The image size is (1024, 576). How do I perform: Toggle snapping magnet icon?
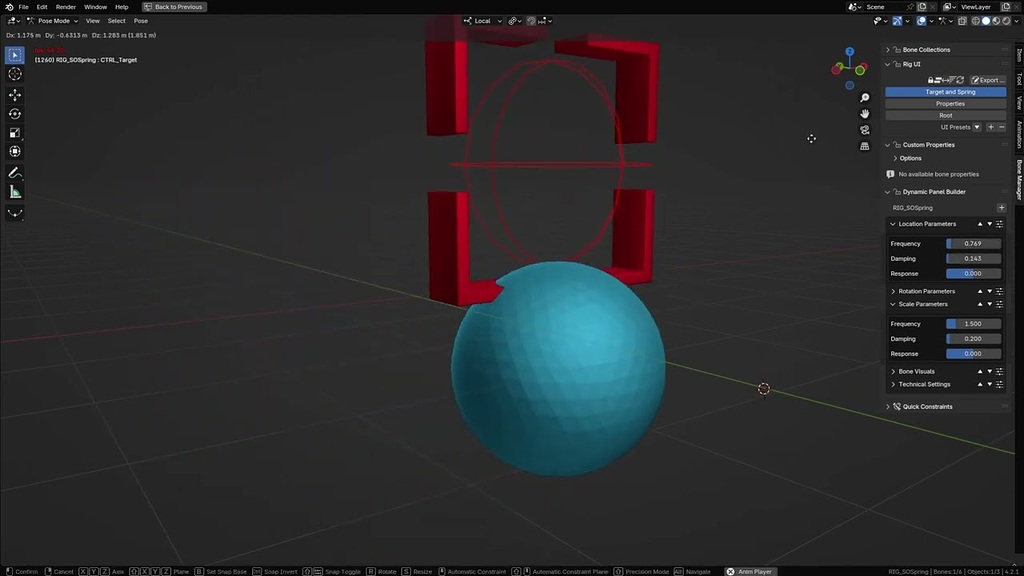coord(532,21)
